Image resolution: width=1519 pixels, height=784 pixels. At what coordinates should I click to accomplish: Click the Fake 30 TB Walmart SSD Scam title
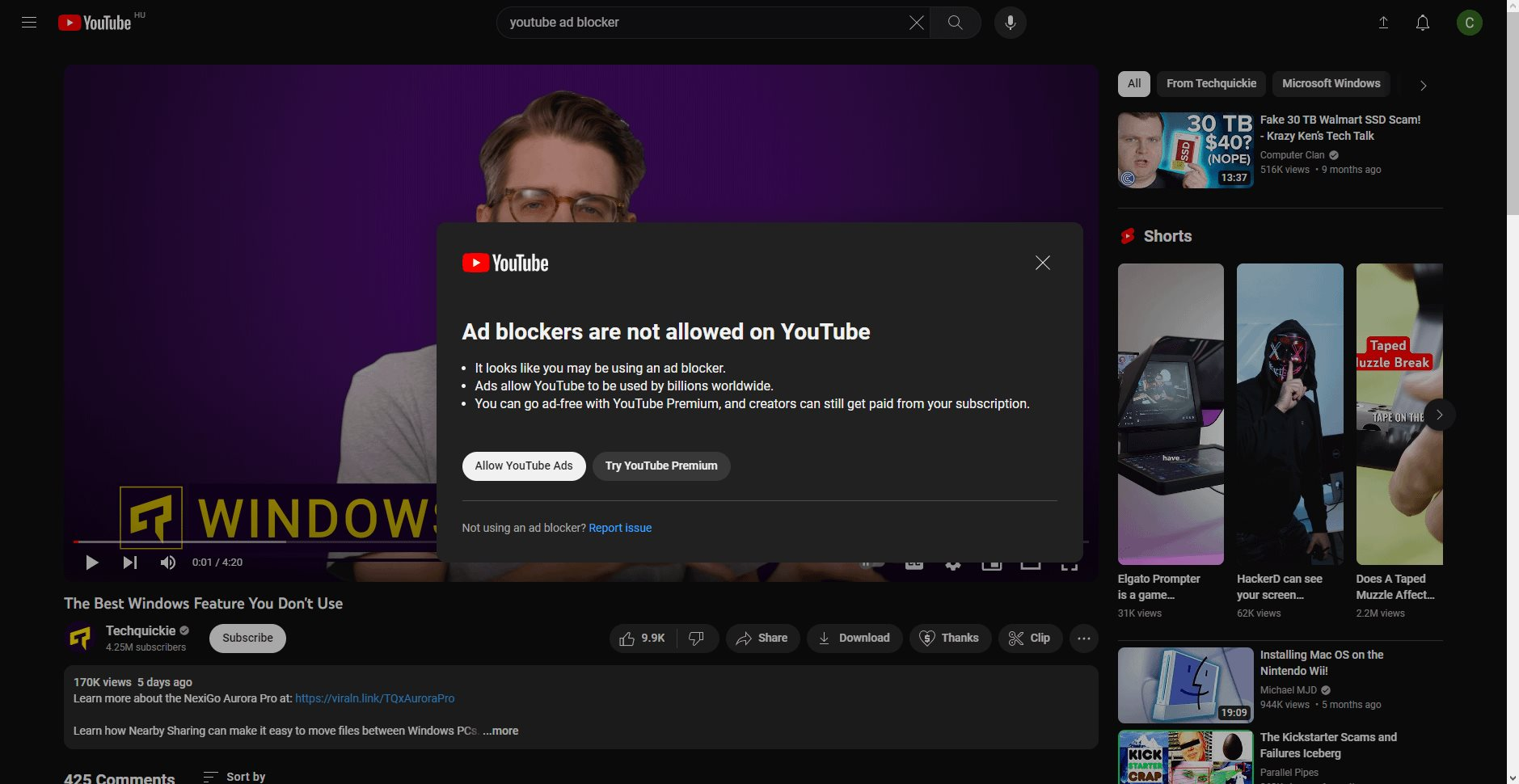click(x=1340, y=128)
